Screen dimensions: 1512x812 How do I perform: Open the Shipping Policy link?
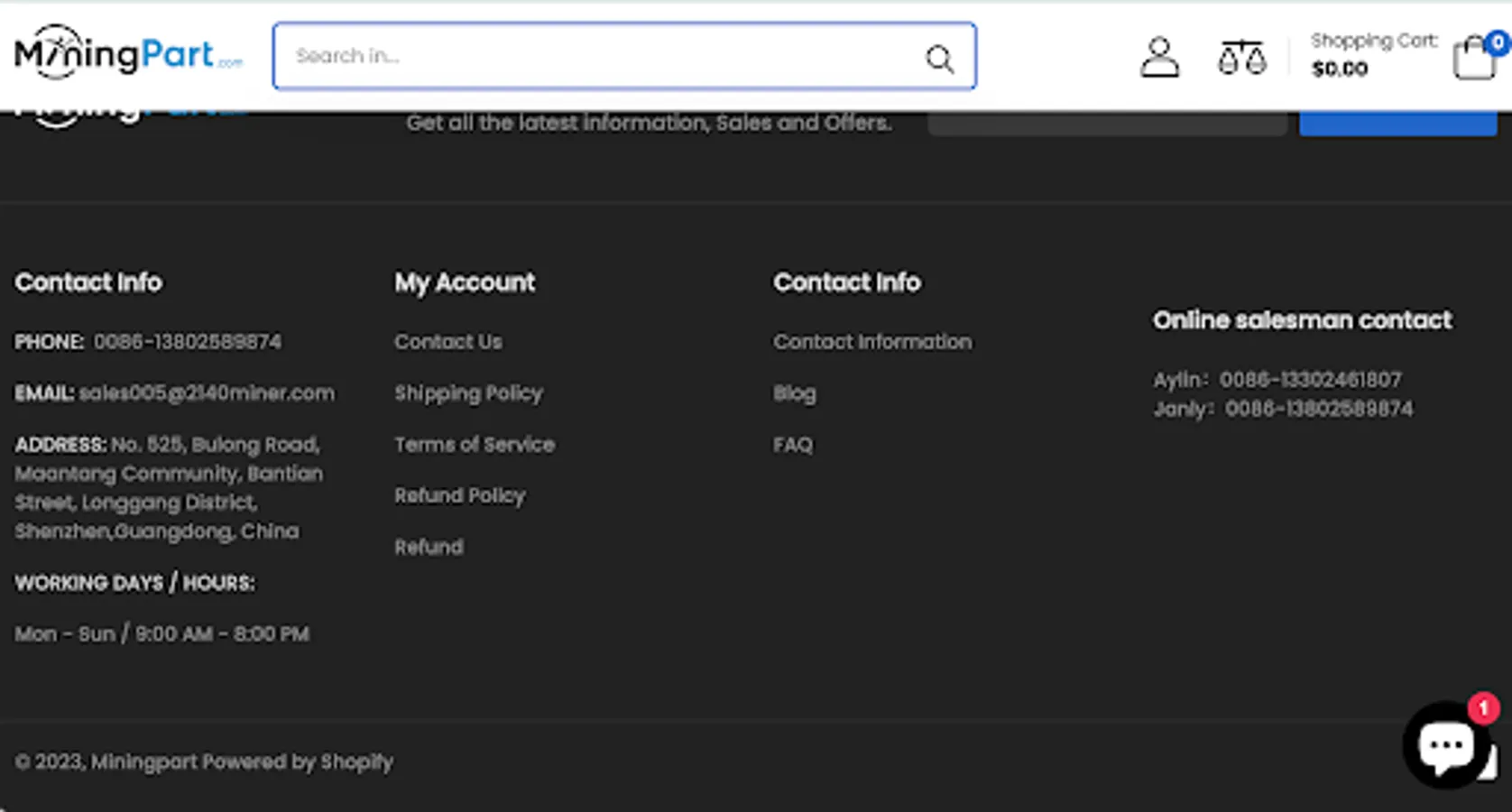pyautogui.click(x=468, y=393)
